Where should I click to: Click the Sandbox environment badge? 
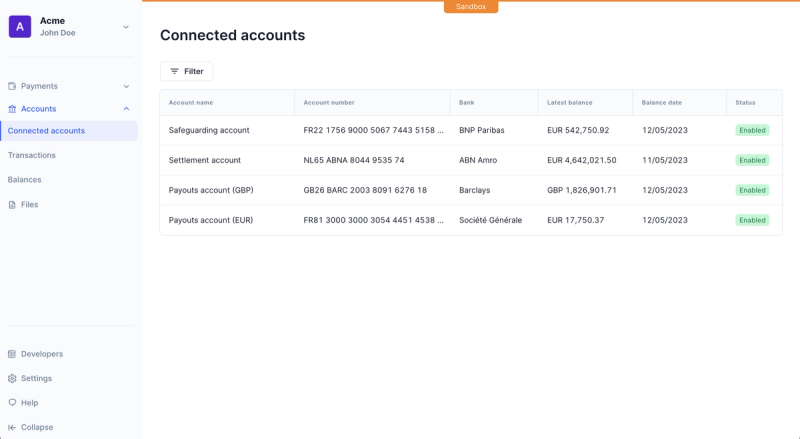[x=471, y=7]
